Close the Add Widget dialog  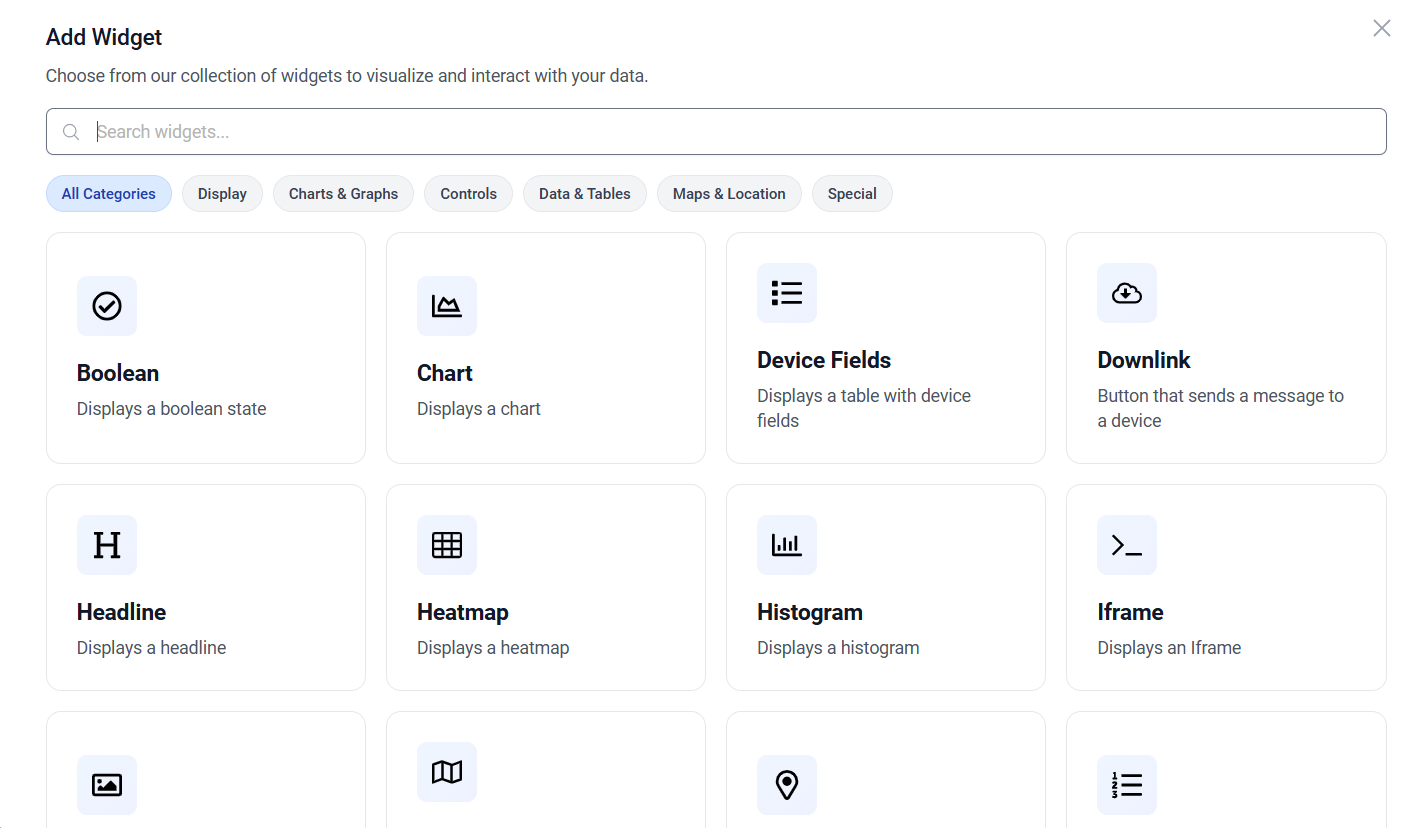point(1381,28)
